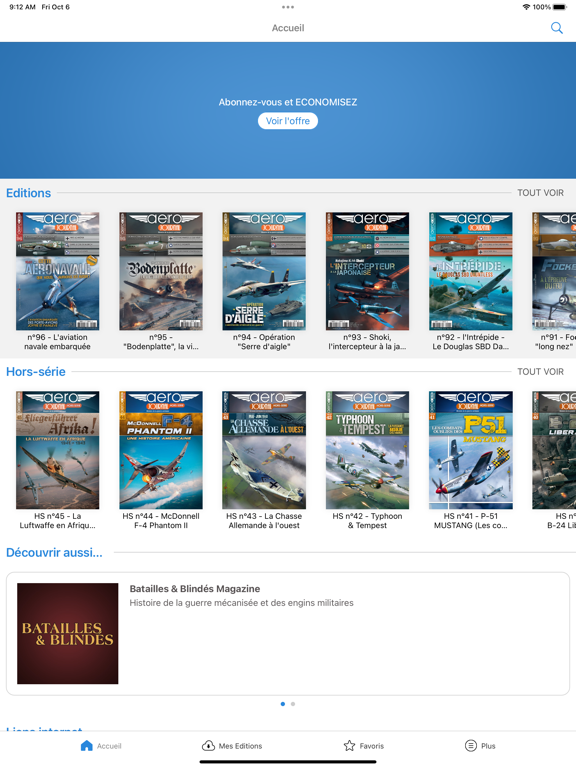Open n°93 Shoki intercepteur cover
The image size is (576, 768).
tap(367, 271)
